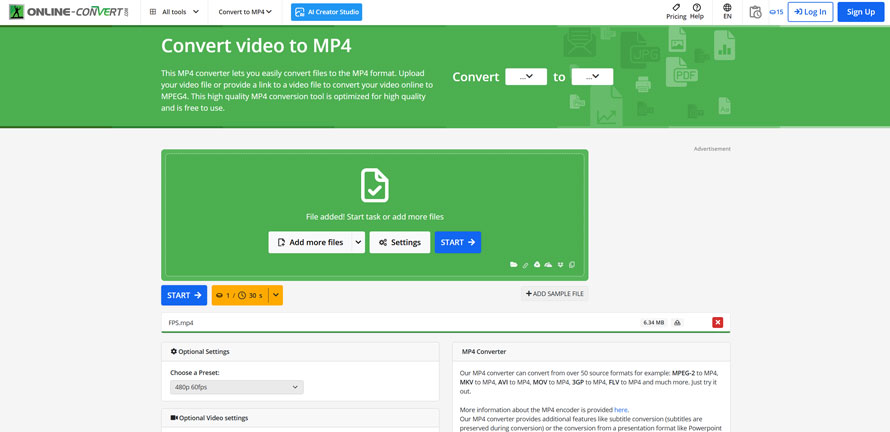This screenshot has width=890, height=432.
Task: Click the orange credits and 30 s indicator
Action: [240, 295]
